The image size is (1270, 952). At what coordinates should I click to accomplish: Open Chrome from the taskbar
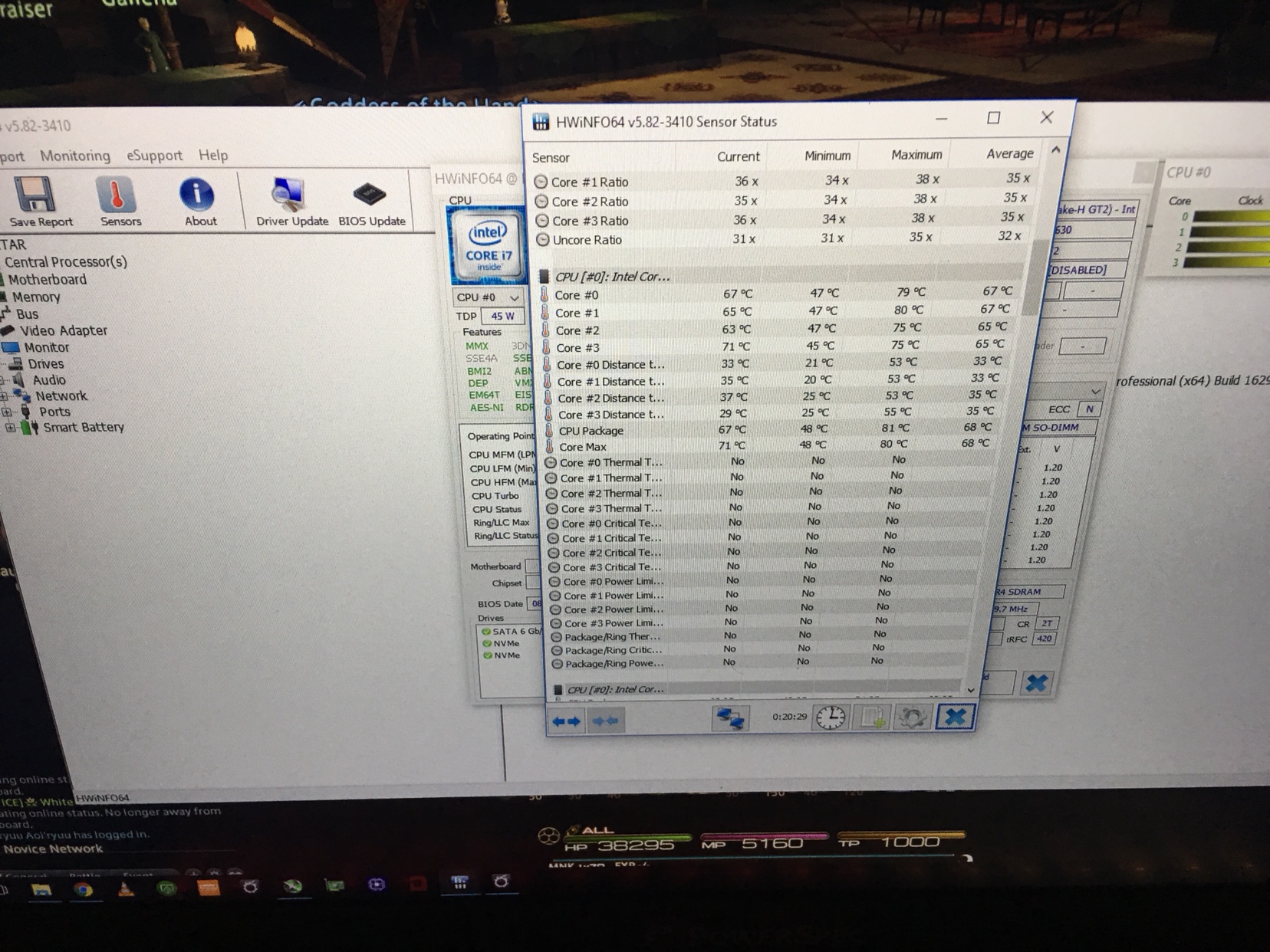(84, 889)
